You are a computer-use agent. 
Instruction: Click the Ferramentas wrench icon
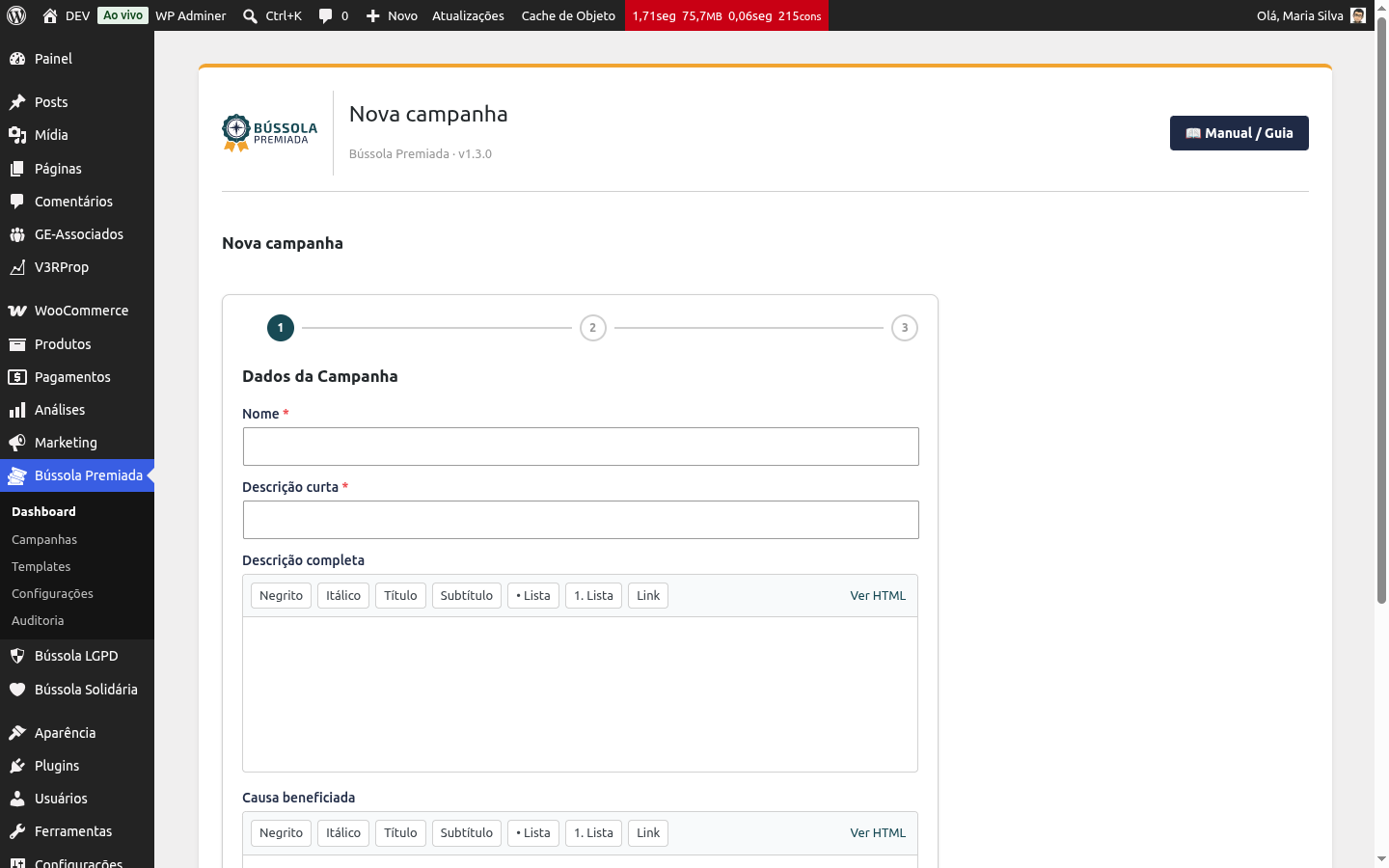pyautogui.click(x=17, y=831)
